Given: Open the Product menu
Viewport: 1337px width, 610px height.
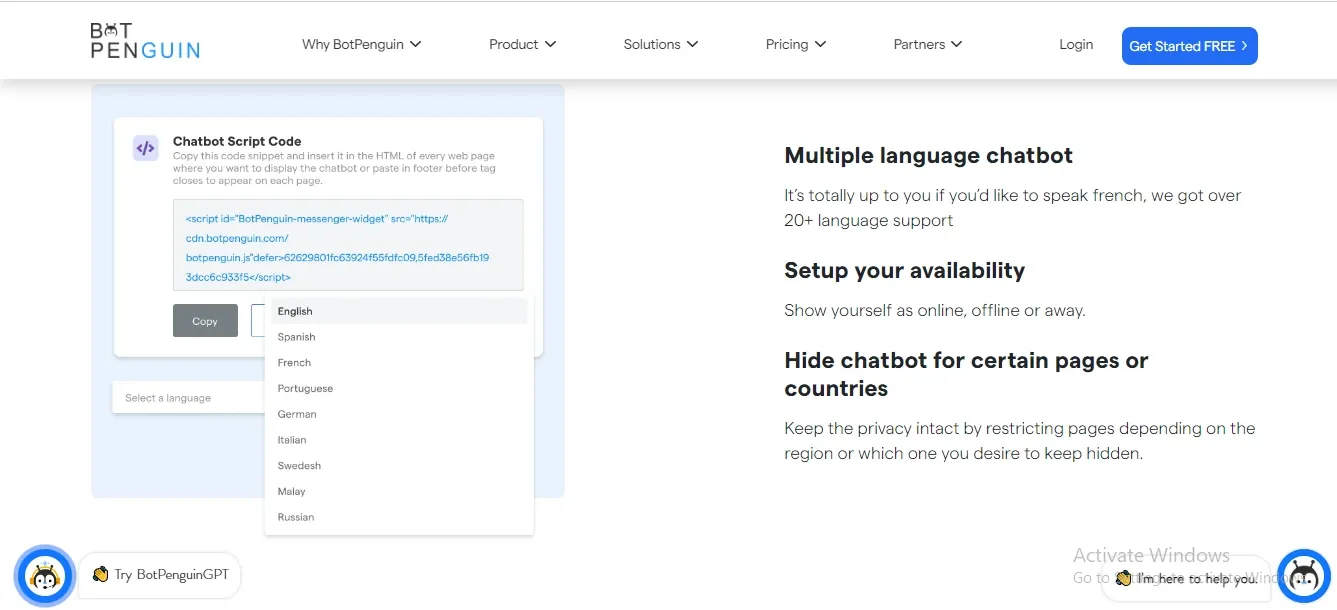Looking at the screenshot, I should pyautogui.click(x=523, y=44).
